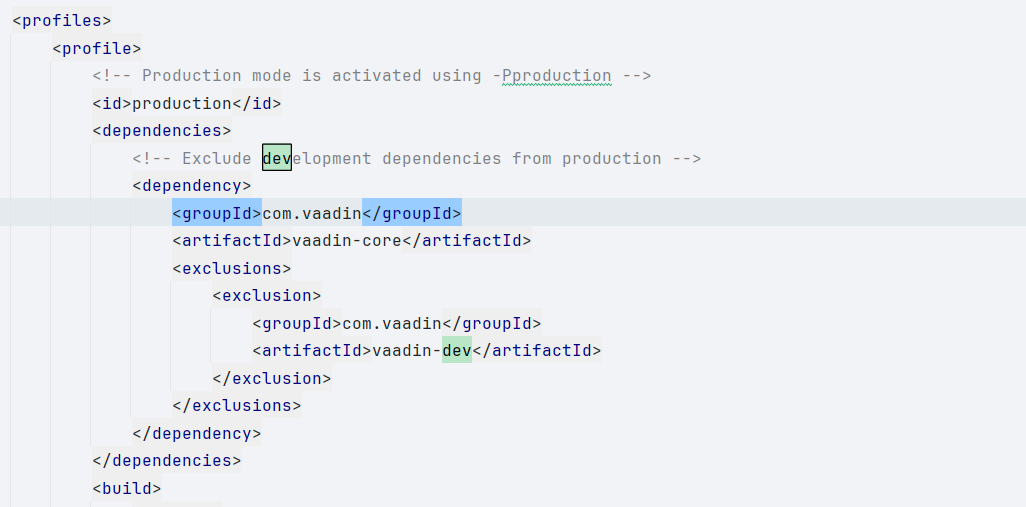1026x507 pixels.
Task: Click the underlined Pproduction word in comment
Action: [557, 76]
